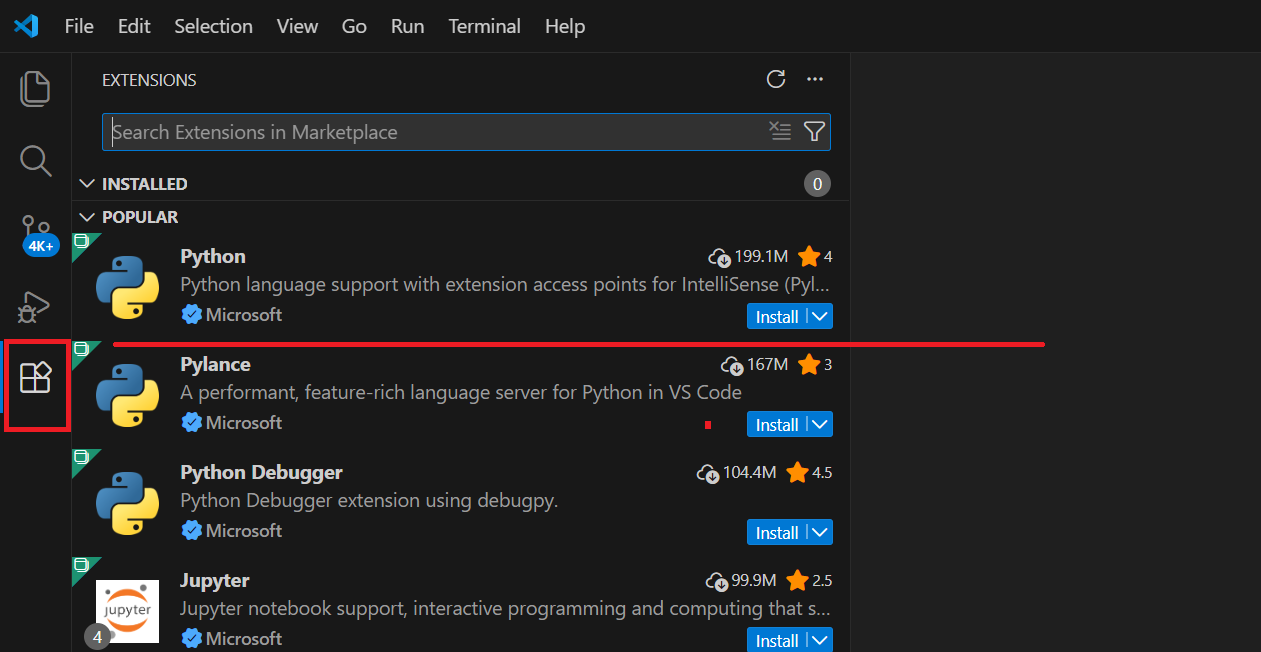Click the Pylance extension logo
The height and width of the screenshot is (652, 1261).
127,395
